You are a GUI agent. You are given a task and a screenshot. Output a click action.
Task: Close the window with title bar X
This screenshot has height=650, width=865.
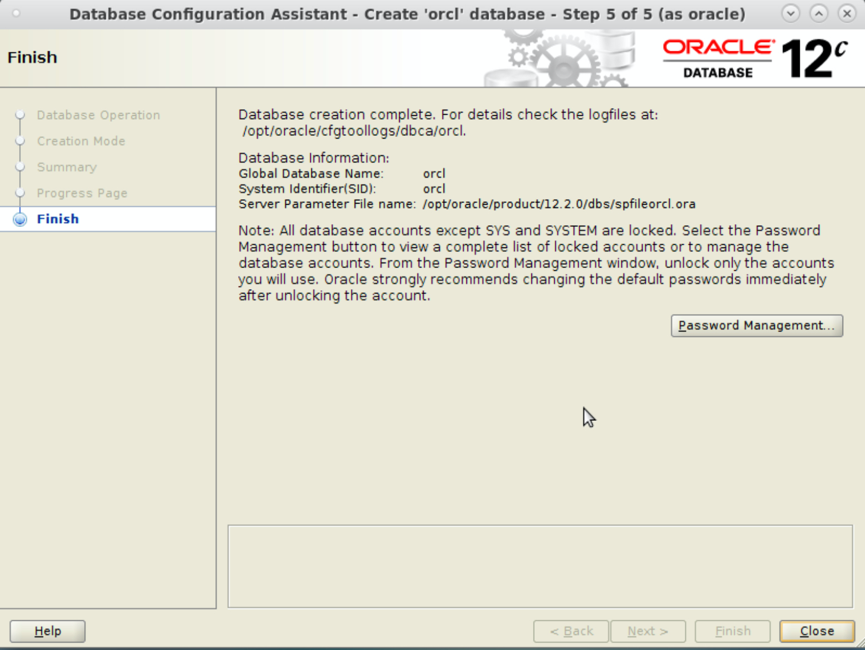(x=847, y=13)
